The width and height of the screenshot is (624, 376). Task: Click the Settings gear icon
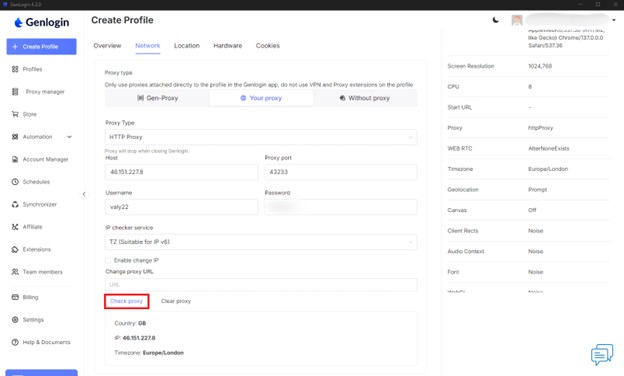coord(15,320)
